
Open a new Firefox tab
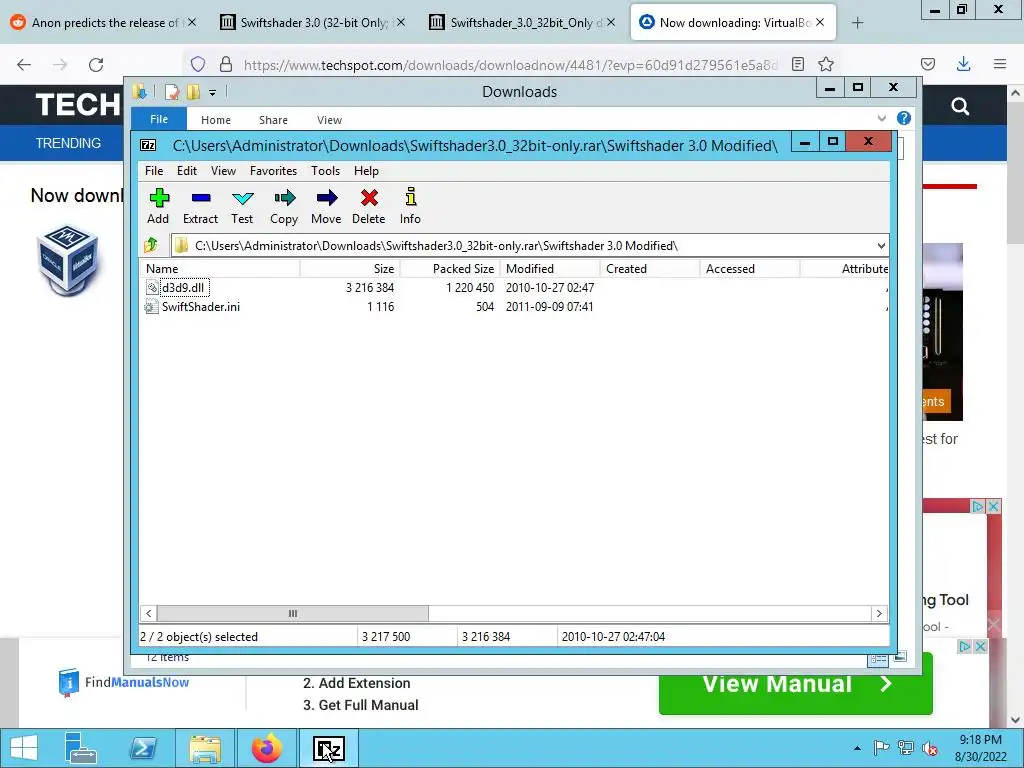857,23
